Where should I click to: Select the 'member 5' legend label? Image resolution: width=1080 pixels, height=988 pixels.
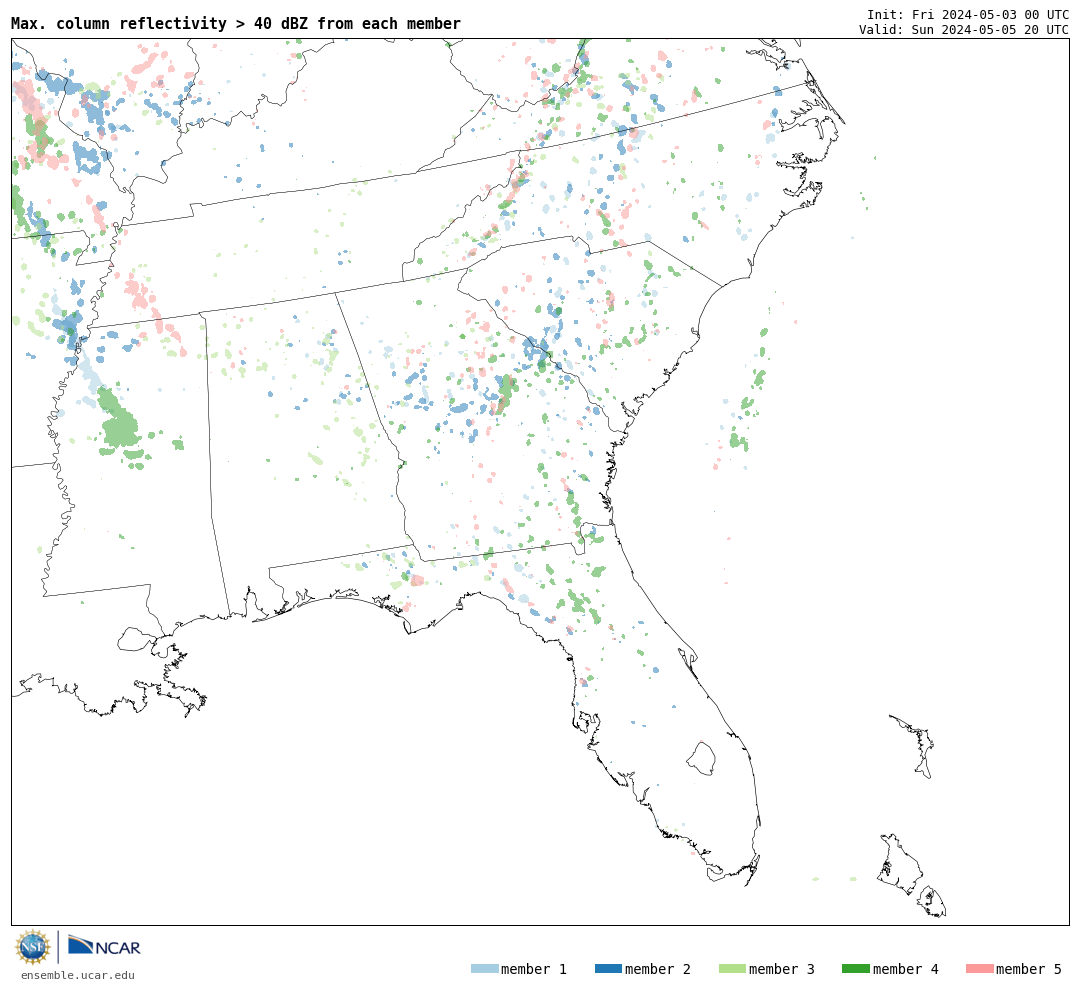pos(1029,969)
